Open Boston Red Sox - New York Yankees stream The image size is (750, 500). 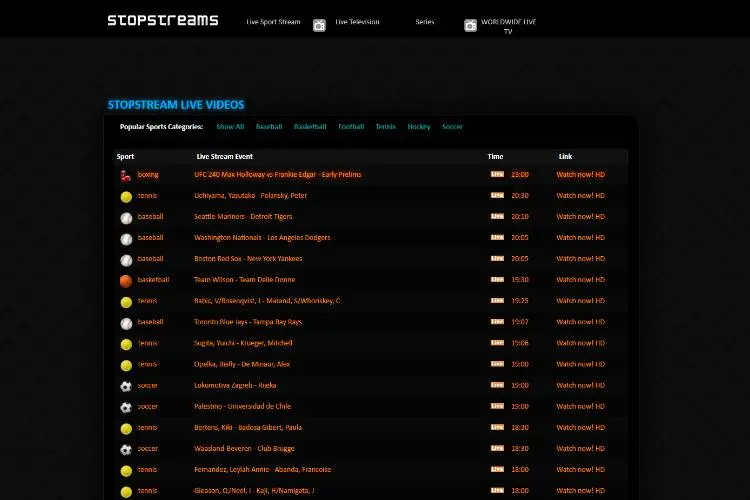coord(248,259)
